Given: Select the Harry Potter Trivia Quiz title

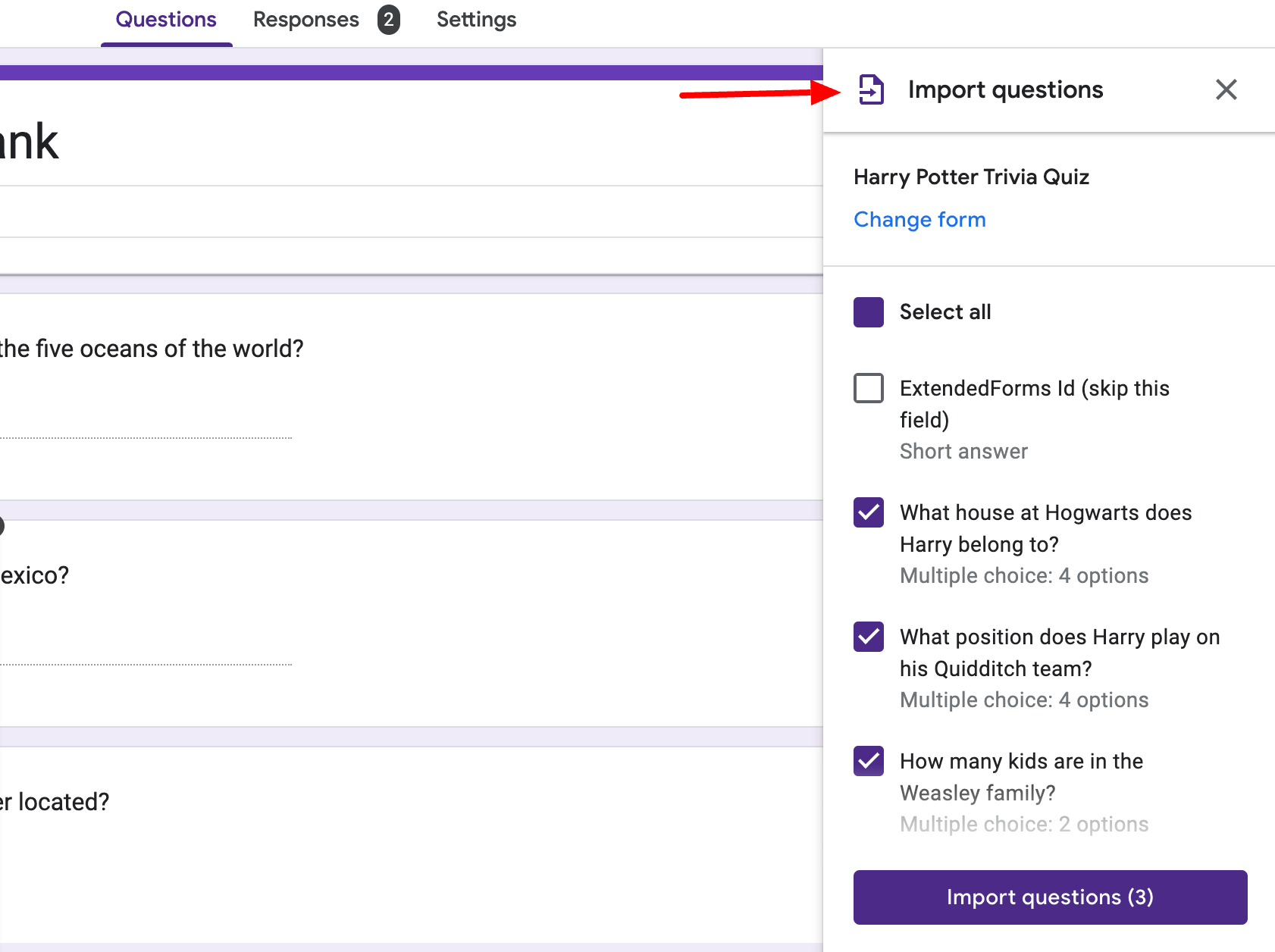Looking at the screenshot, I should [x=973, y=177].
